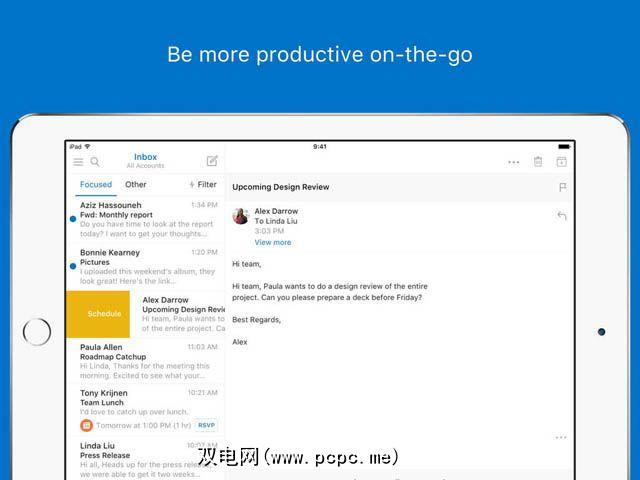Open the Filter options
The width and height of the screenshot is (640, 480).
tap(203, 184)
